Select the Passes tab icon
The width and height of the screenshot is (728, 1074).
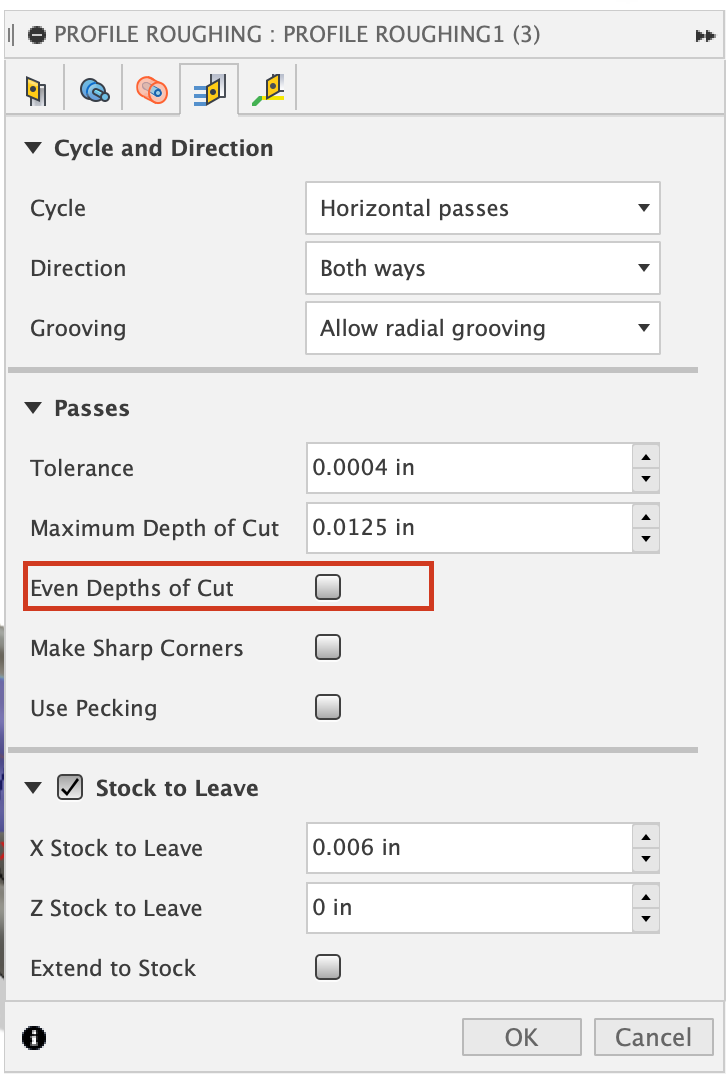[x=209, y=87]
